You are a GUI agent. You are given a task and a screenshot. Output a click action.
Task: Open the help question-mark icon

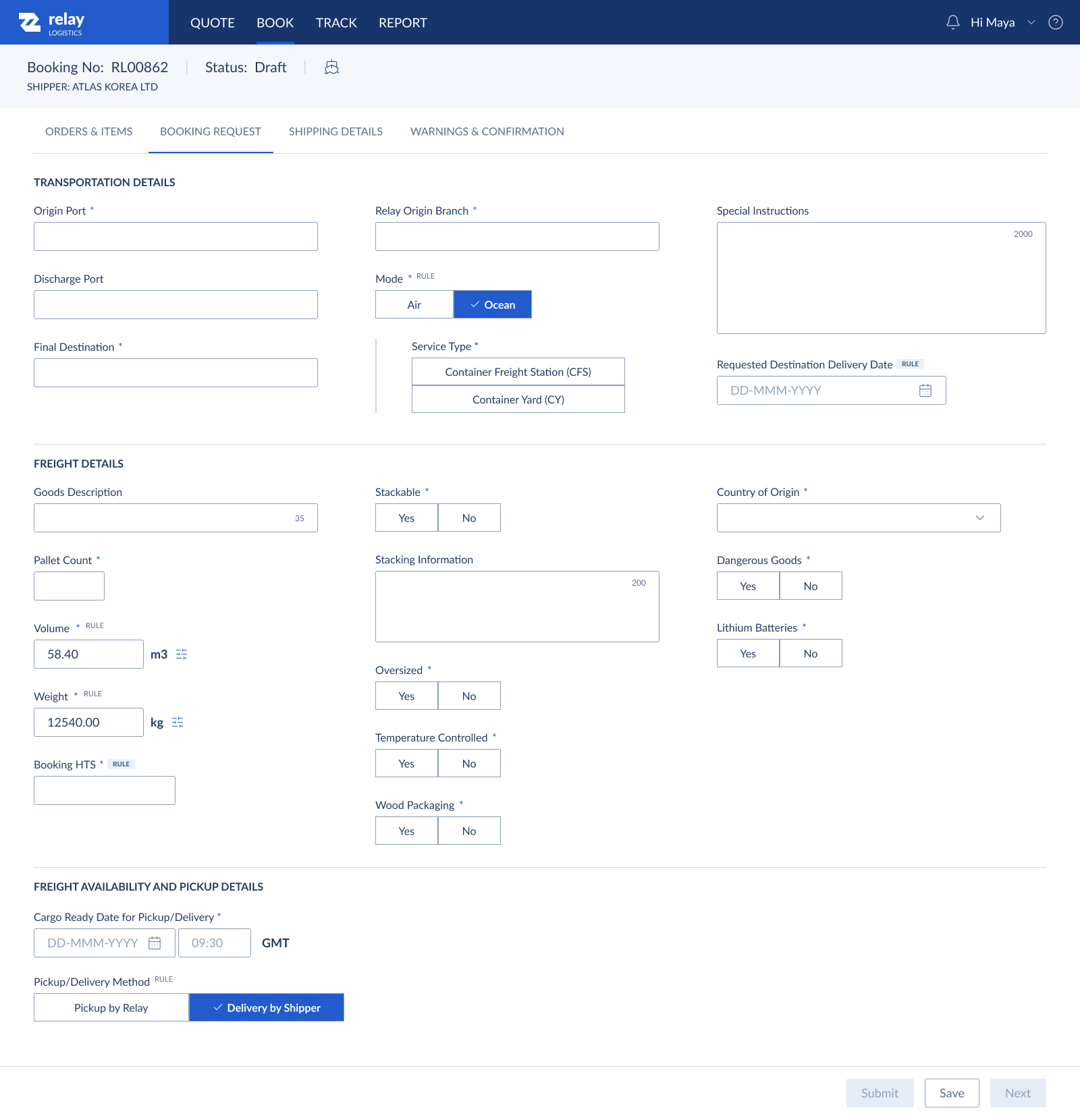pyautogui.click(x=1056, y=22)
